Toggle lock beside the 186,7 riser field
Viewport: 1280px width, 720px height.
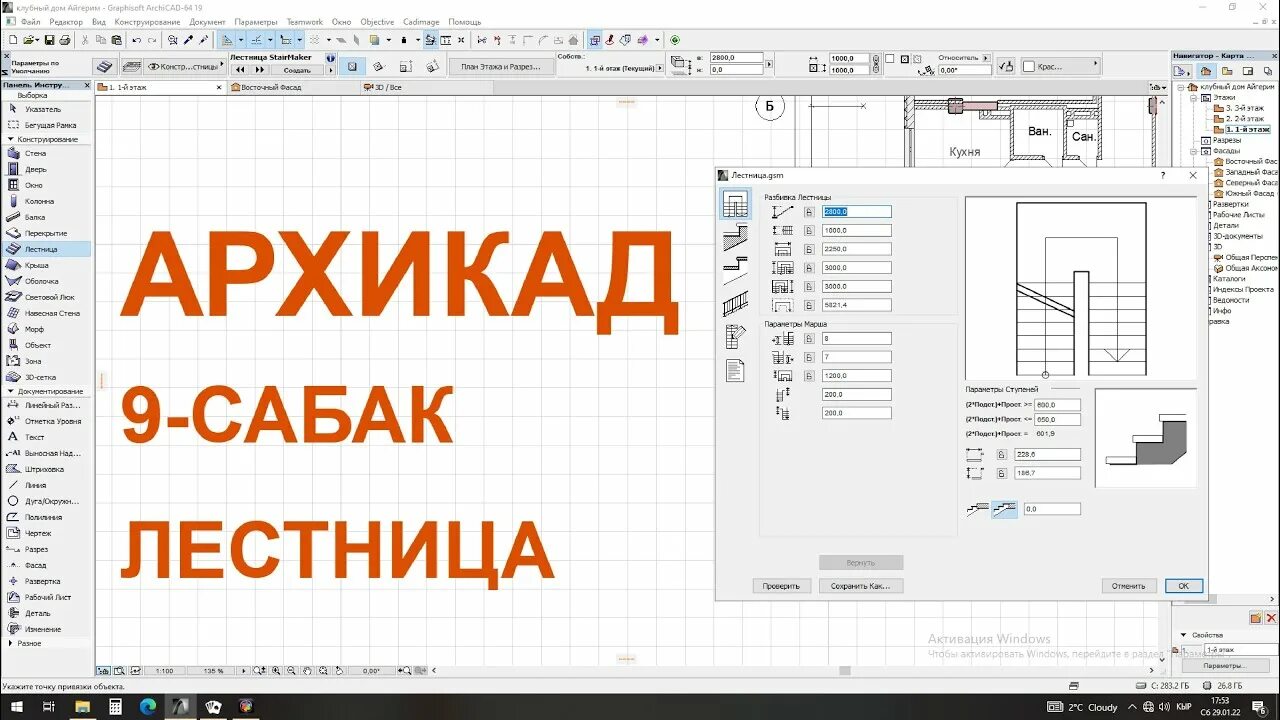point(1003,473)
